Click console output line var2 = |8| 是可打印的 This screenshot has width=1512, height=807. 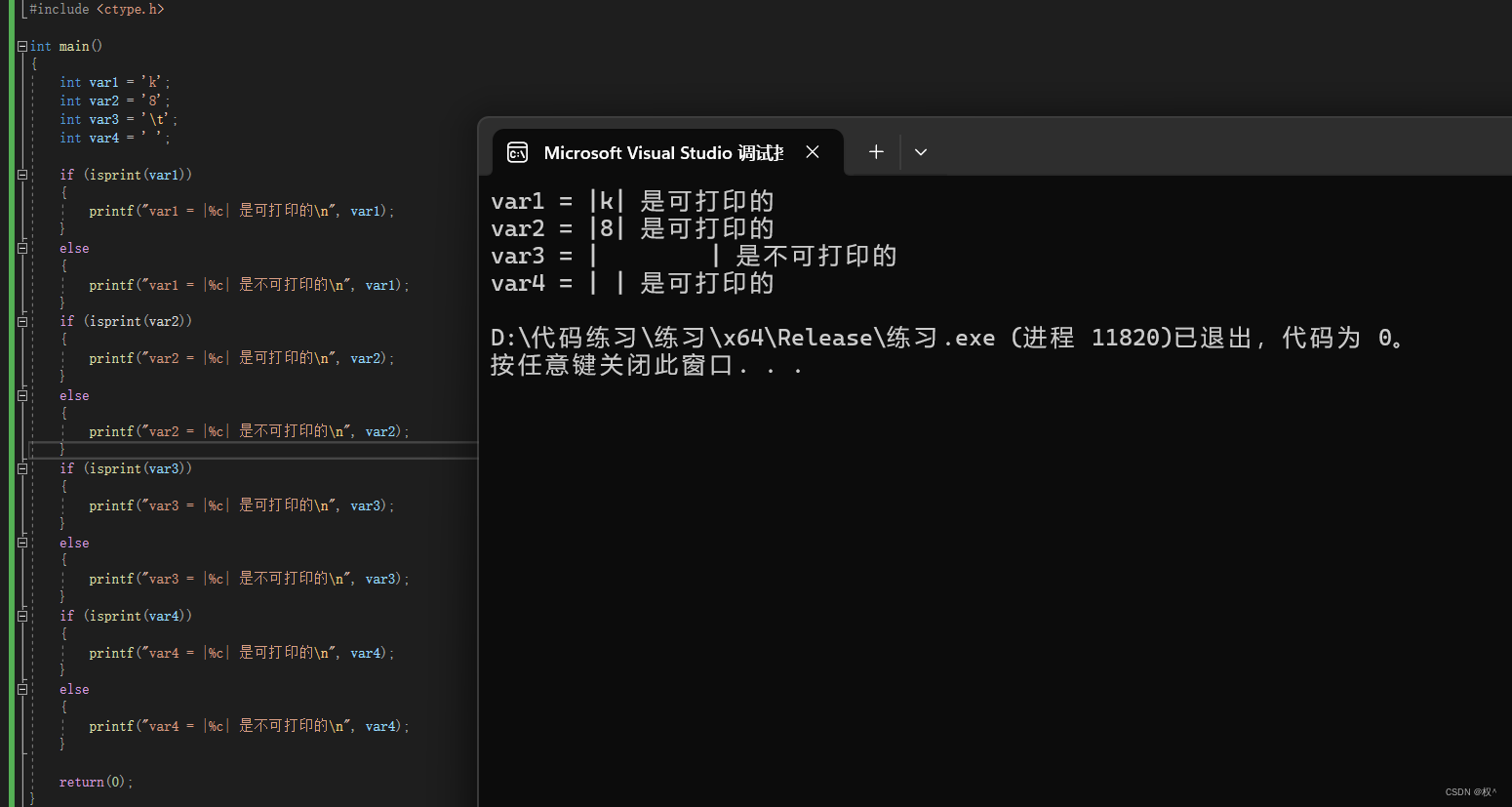coord(632,229)
